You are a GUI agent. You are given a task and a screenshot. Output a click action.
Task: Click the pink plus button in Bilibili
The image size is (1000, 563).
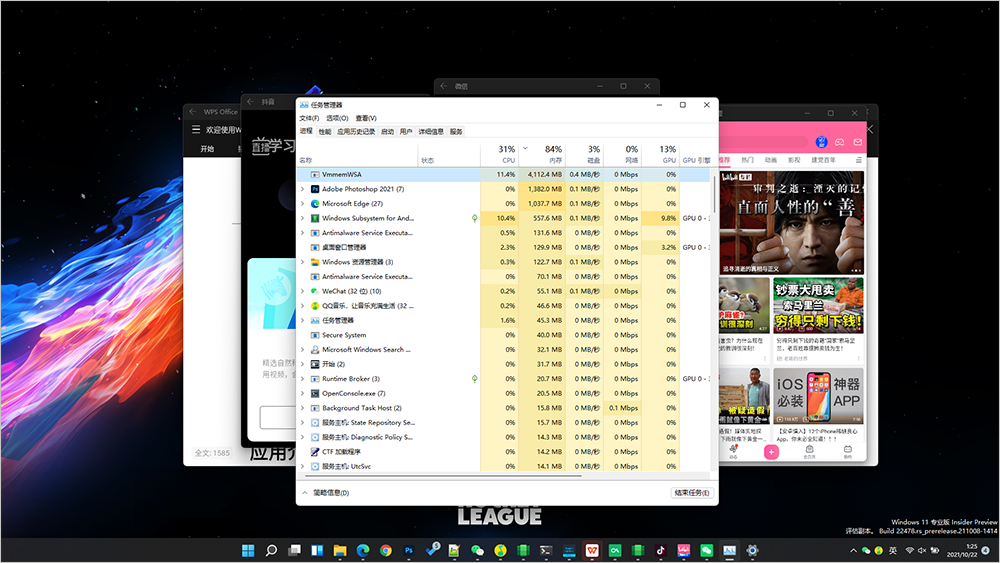pos(771,452)
